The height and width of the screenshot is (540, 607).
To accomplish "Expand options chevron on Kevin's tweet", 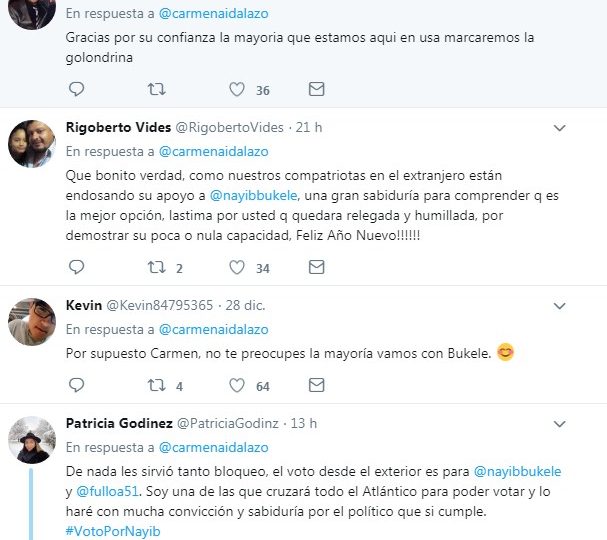I will click(x=560, y=306).
